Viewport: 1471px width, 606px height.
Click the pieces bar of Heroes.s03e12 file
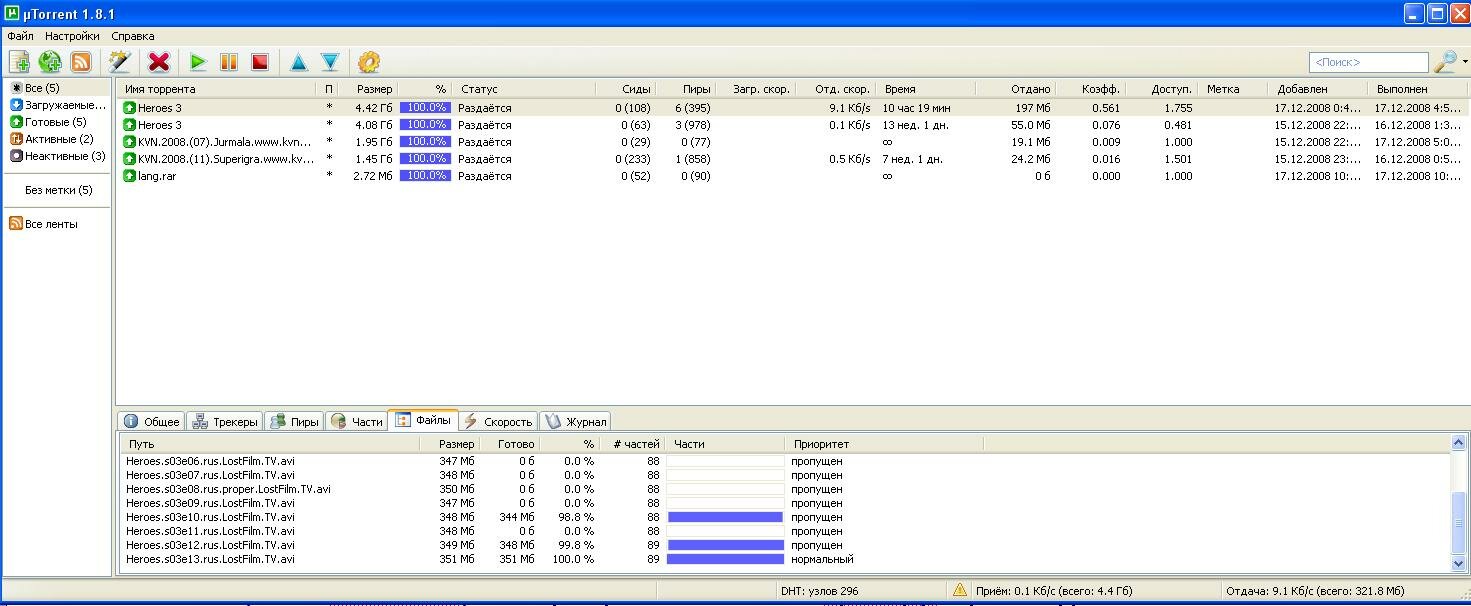coord(725,546)
